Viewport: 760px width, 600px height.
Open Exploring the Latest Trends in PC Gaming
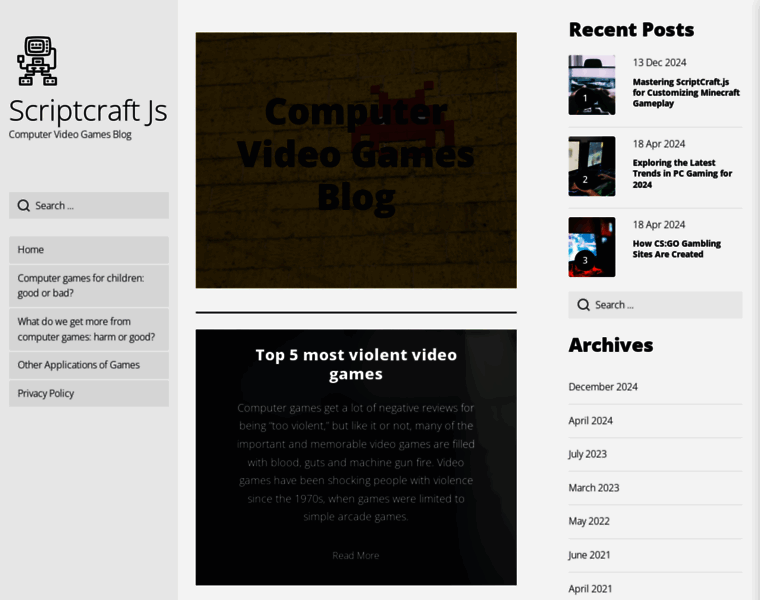[682, 174]
